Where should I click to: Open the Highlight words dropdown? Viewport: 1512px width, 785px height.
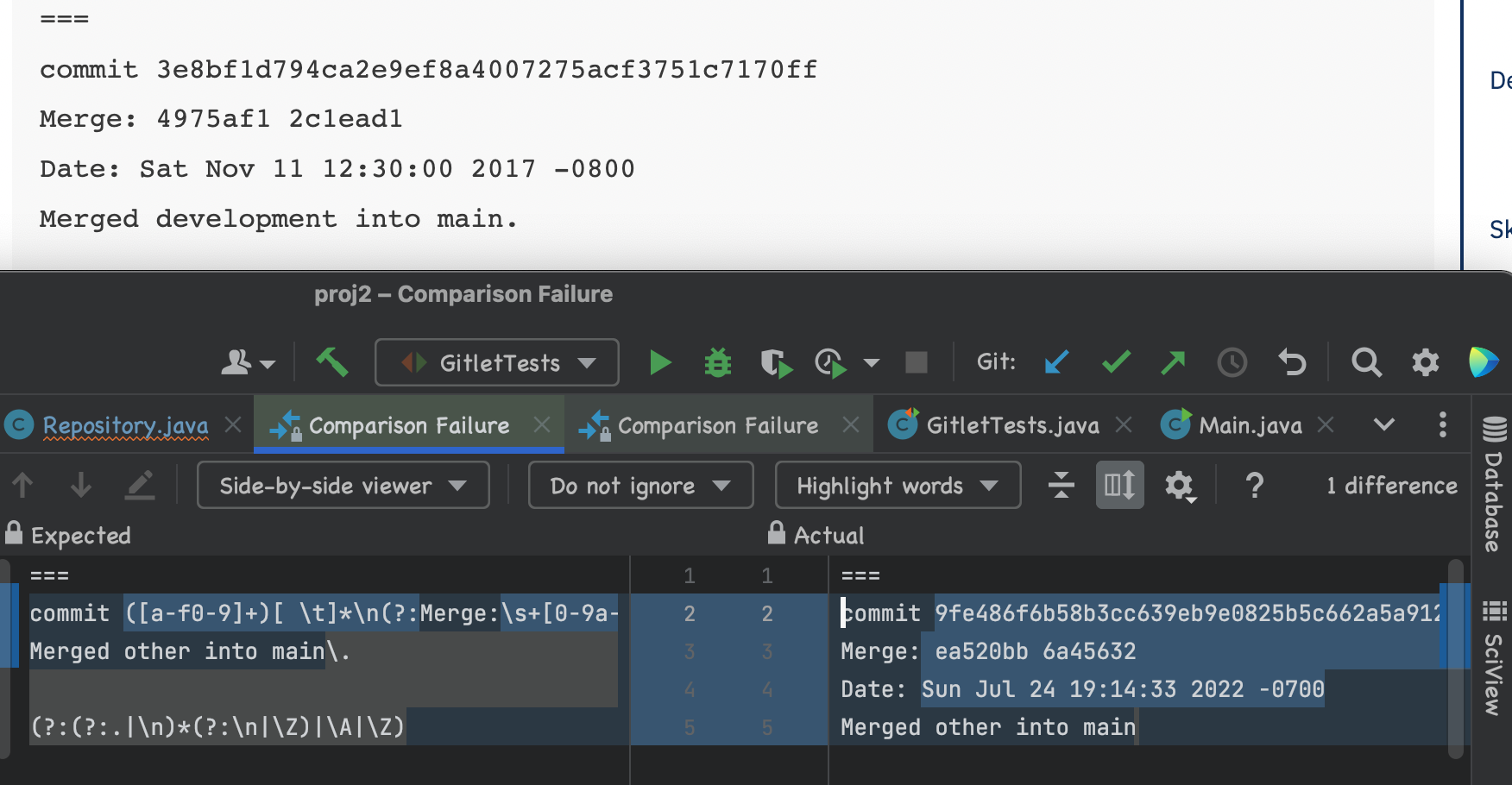pos(898,486)
